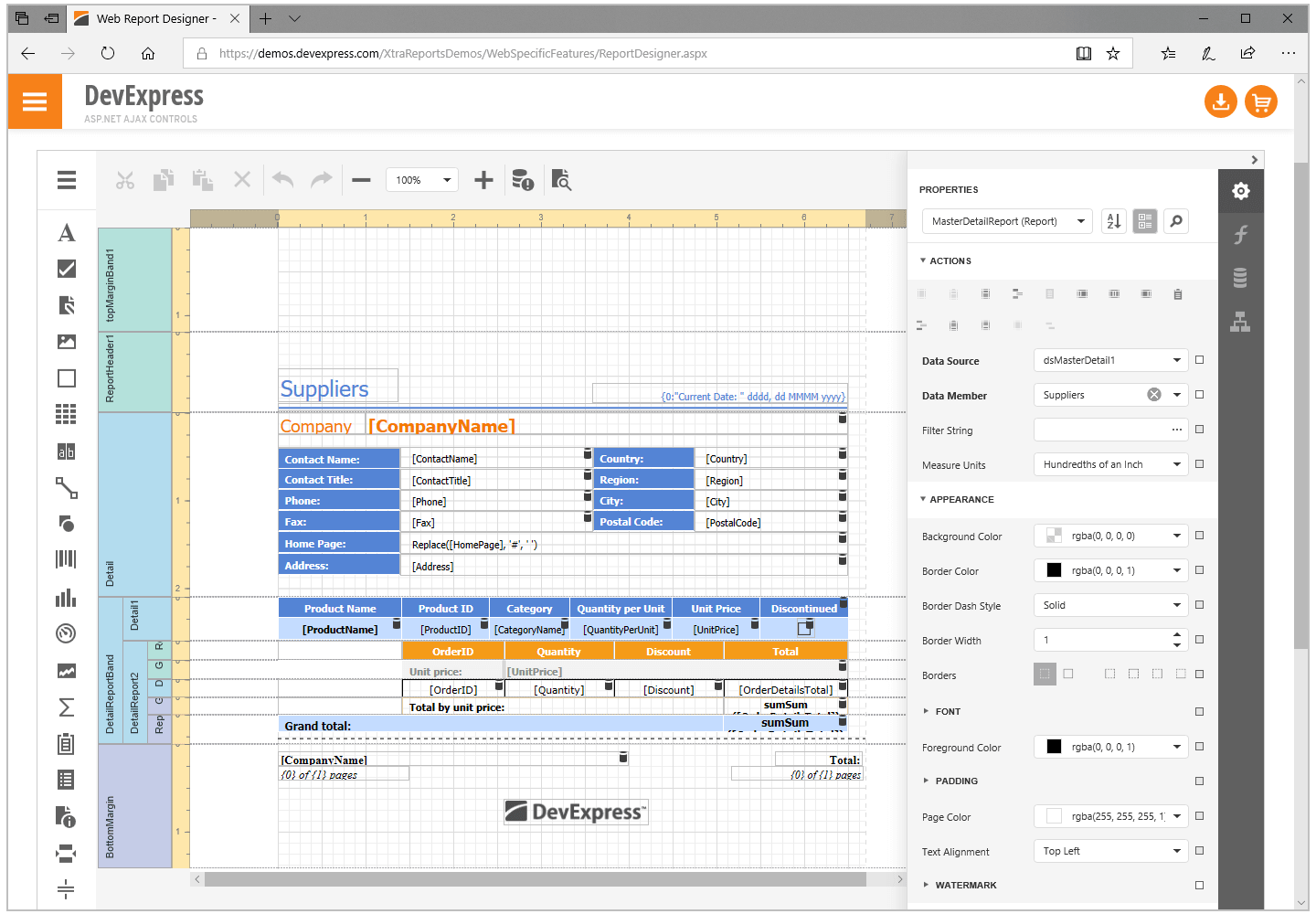Open the Filter String editor via the ellipsis

tap(1175, 430)
